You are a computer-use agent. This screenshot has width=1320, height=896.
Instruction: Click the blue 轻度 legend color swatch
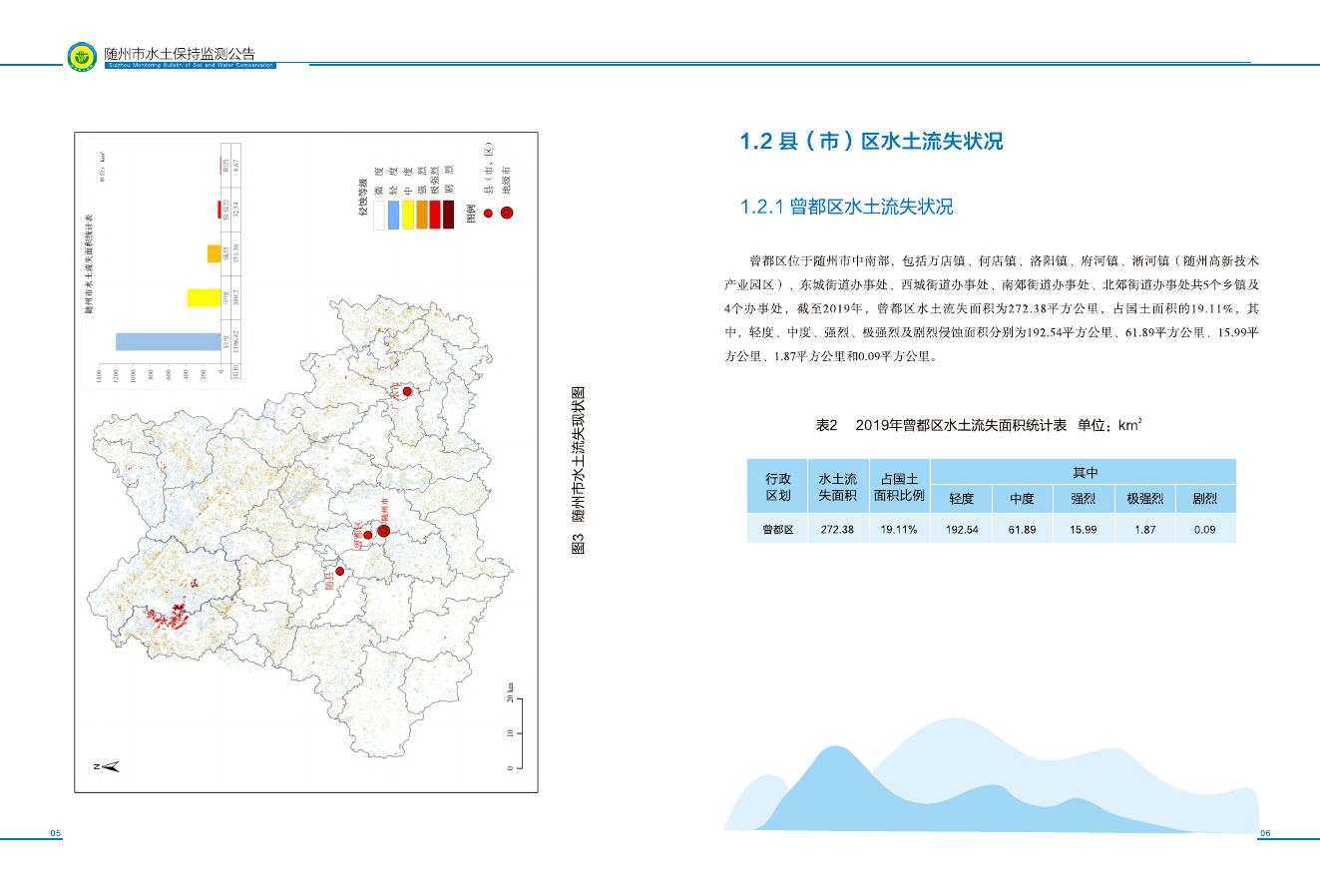(393, 215)
